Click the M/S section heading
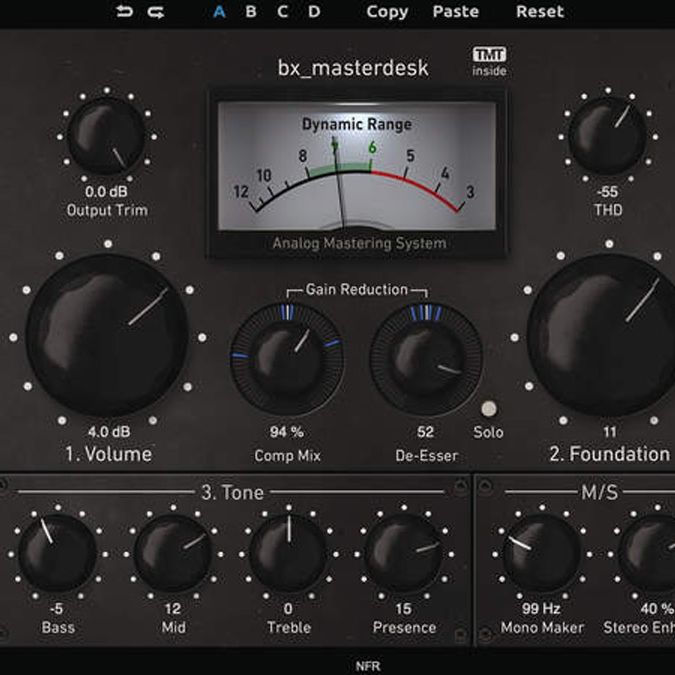The width and height of the screenshot is (675, 675). pyautogui.click(x=600, y=492)
